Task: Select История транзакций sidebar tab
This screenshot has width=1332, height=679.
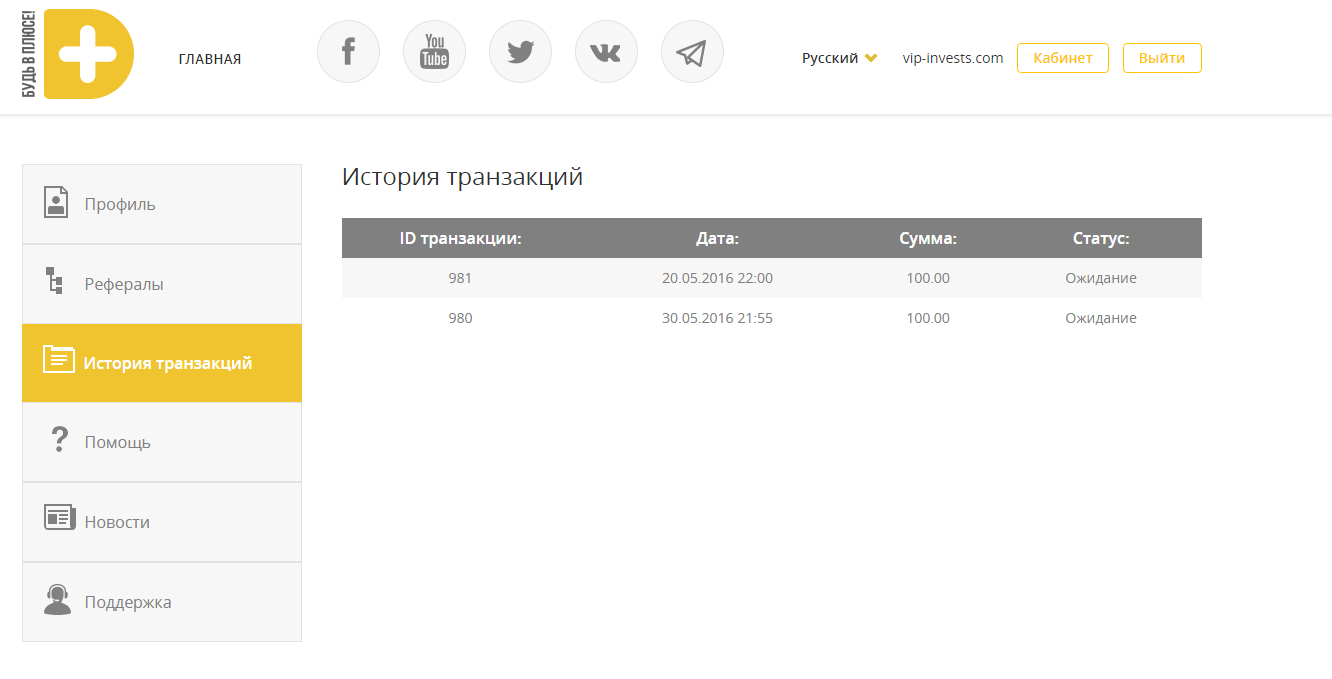Action: (162, 363)
